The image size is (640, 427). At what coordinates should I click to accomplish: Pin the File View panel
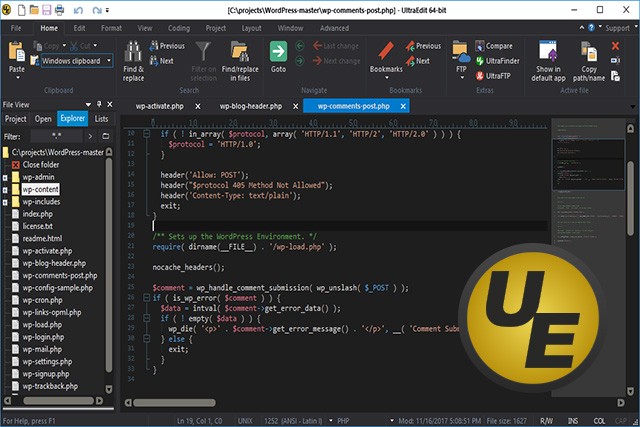click(x=99, y=105)
